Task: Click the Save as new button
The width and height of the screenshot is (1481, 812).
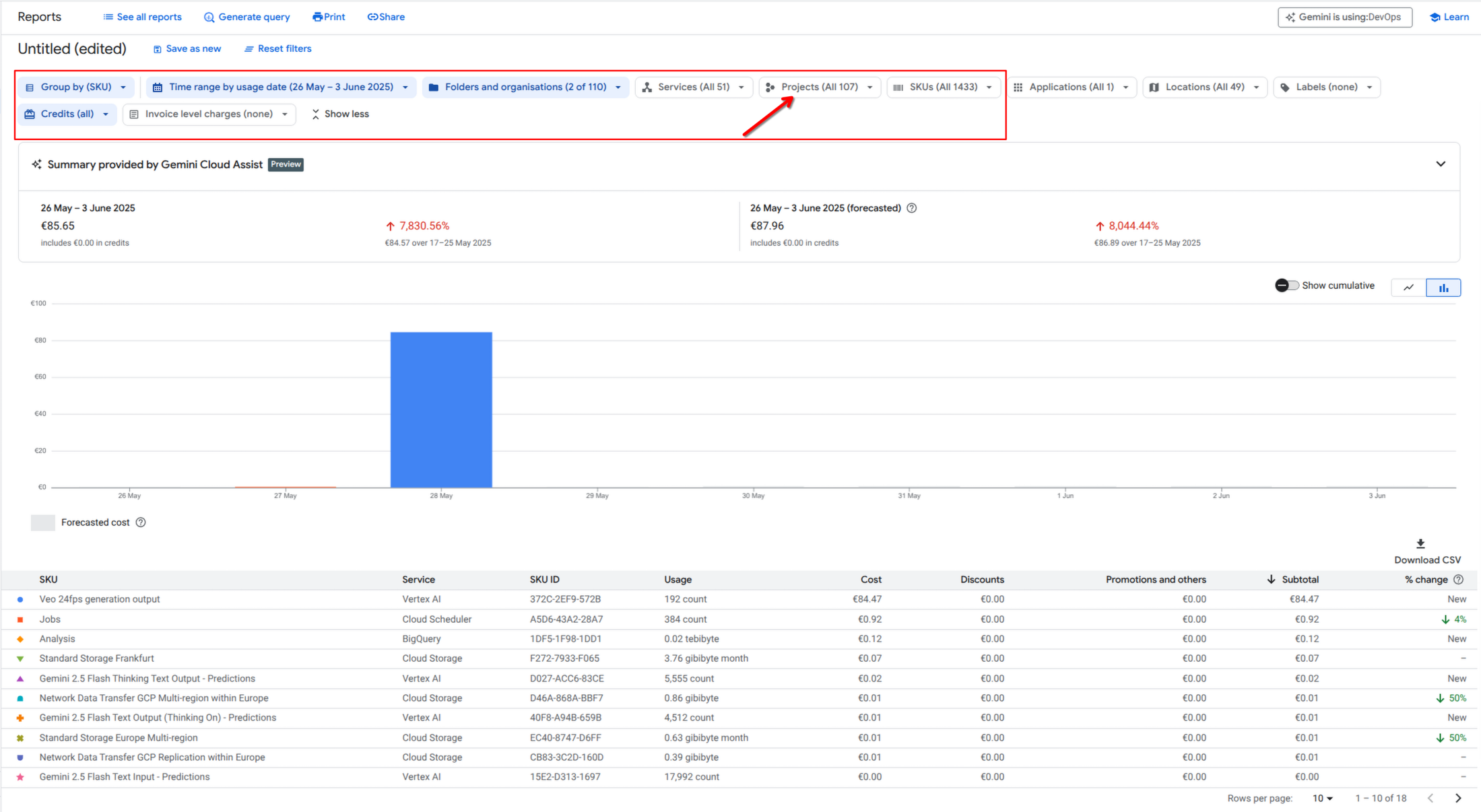Action: pos(187,48)
